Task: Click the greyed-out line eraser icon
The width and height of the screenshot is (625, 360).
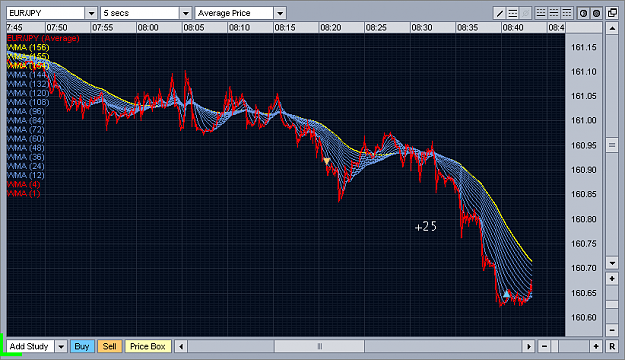Action: point(526,13)
